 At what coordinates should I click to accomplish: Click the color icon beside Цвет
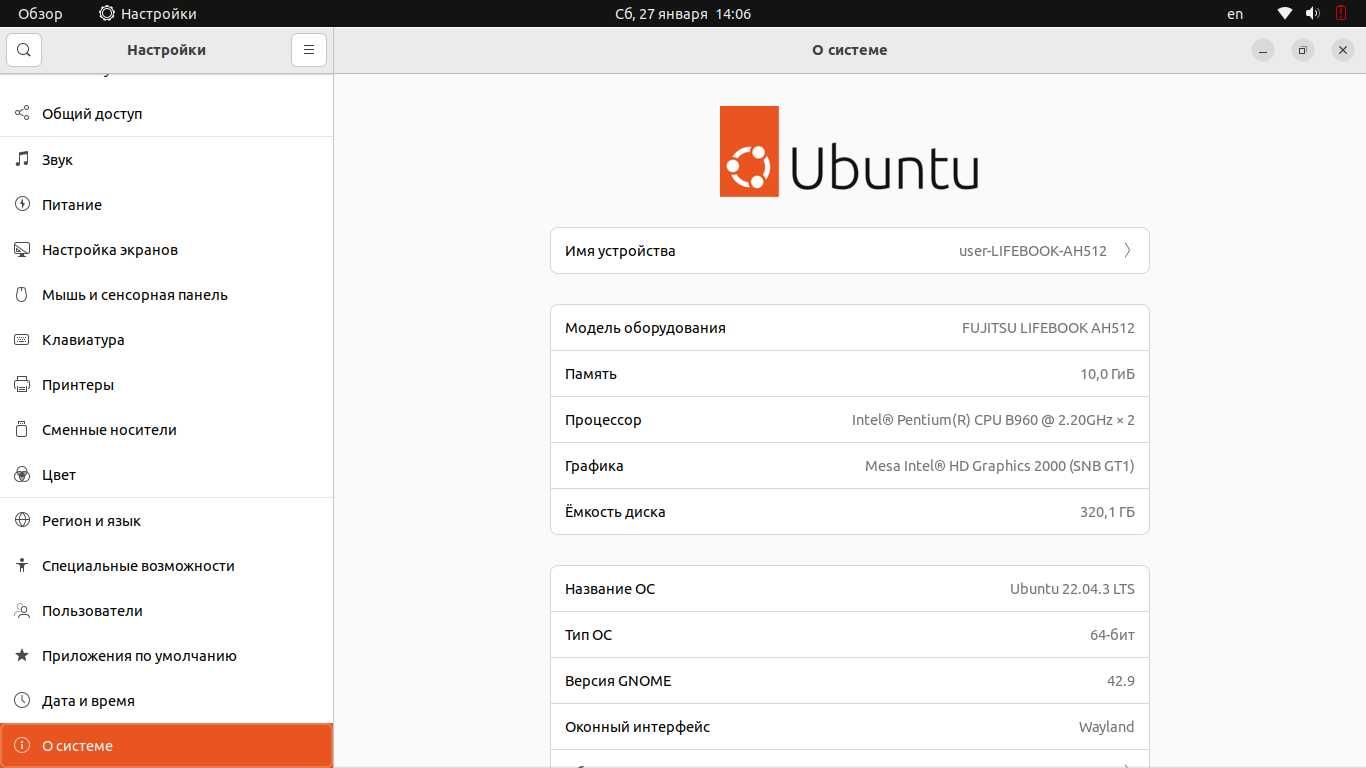[22, 474]
